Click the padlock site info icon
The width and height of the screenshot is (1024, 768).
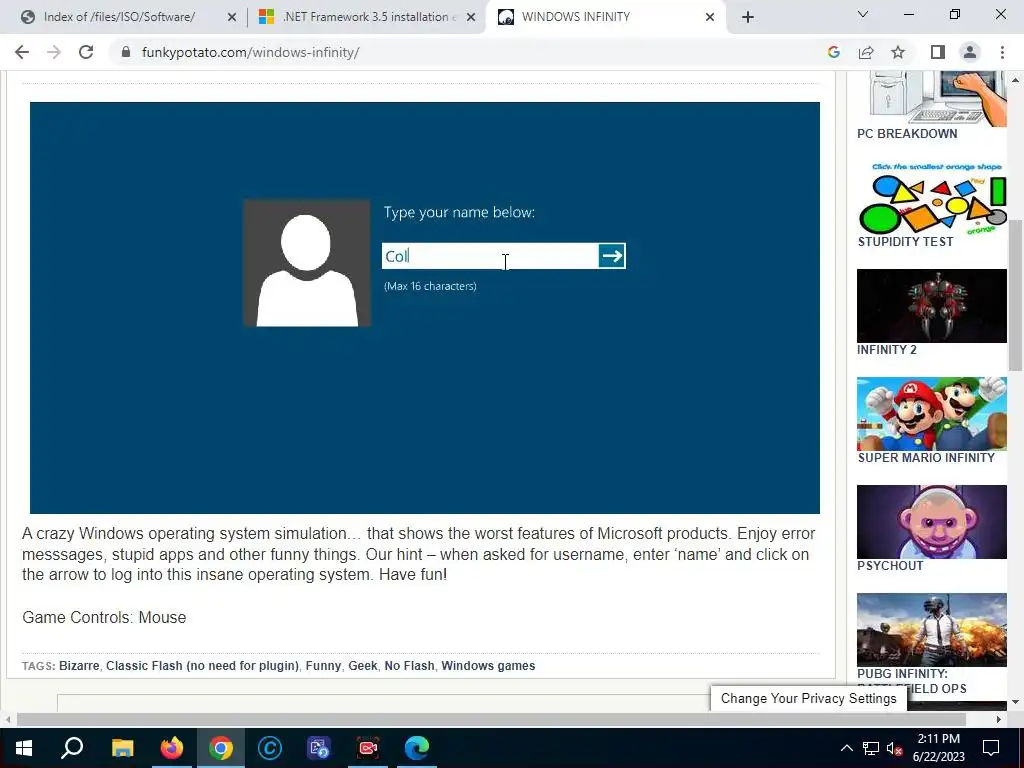[126, 52]
